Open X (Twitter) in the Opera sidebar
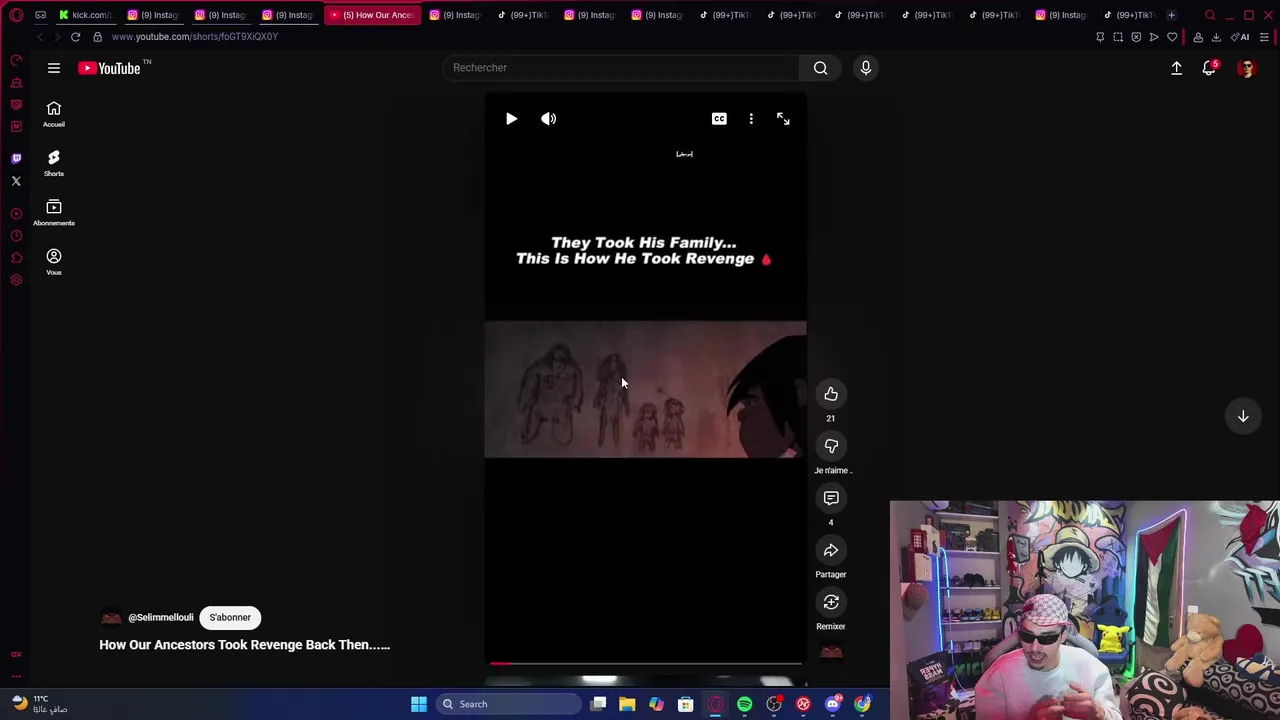The width and height of the screenshot is (1280, 720). pos(16,181)
